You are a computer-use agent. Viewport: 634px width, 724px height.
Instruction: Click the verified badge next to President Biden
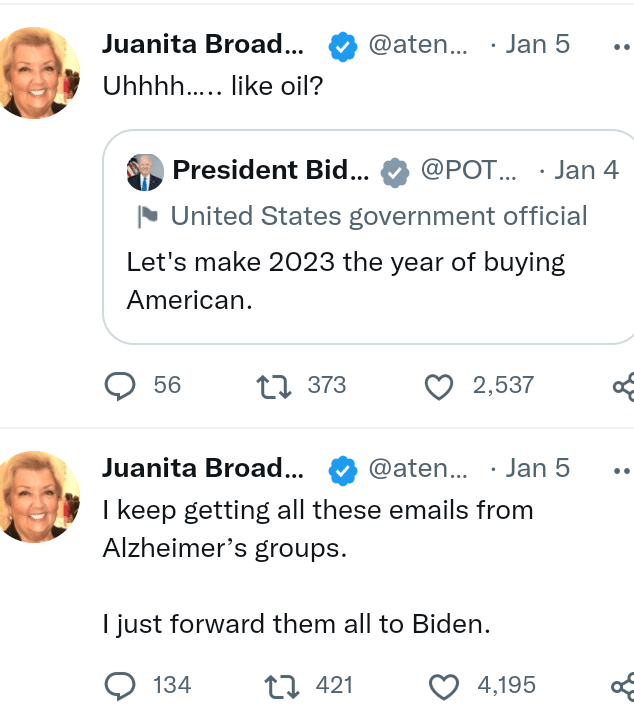397,172
